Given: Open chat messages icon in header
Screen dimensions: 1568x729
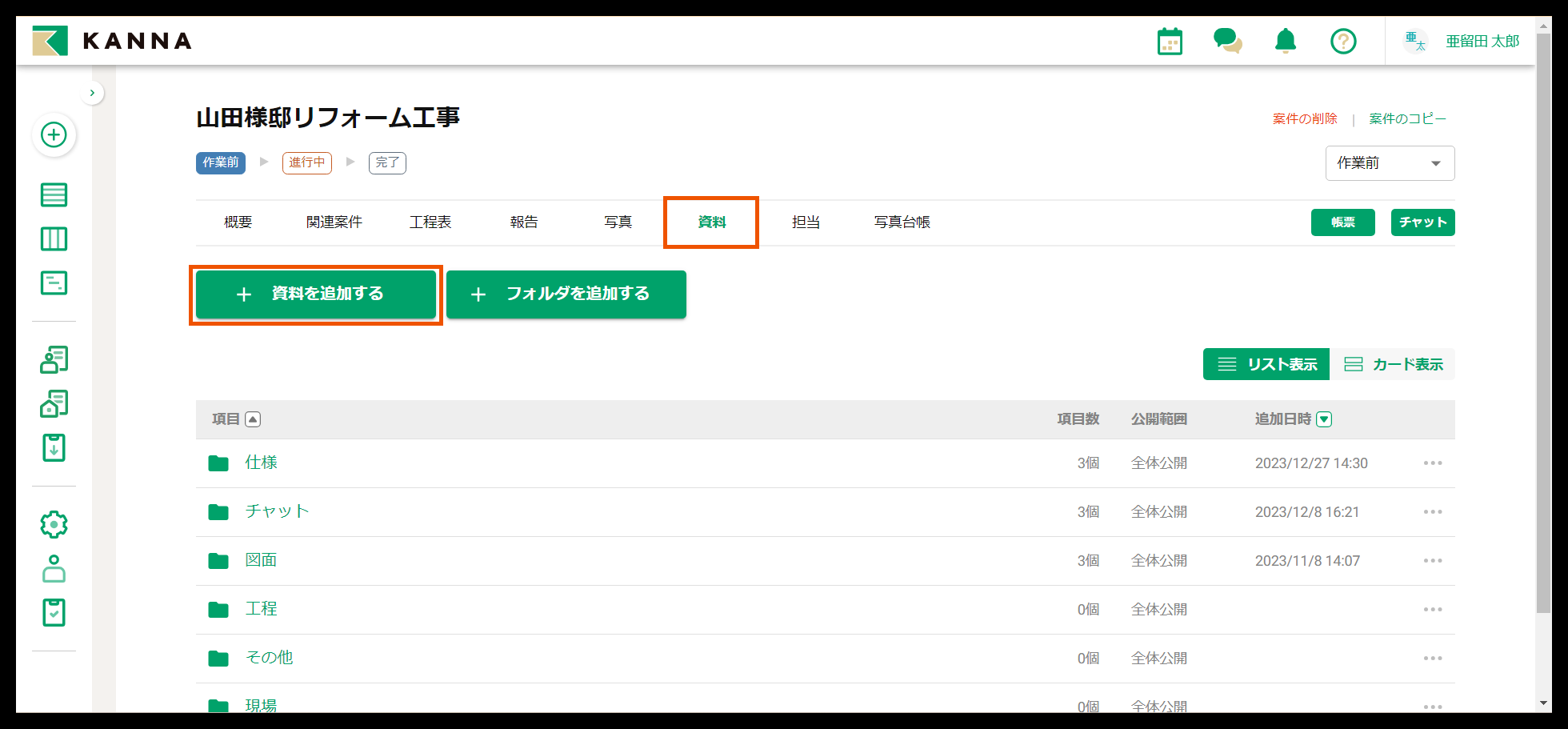Looking at the screenshot, I should [1227, 41].
